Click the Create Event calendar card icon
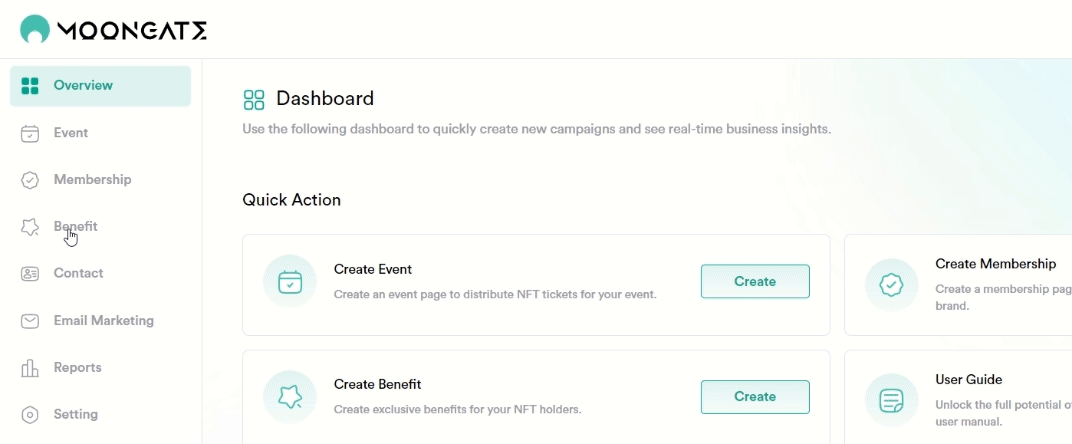Screen dimensions: 1072x444 (x=290, y=281)
